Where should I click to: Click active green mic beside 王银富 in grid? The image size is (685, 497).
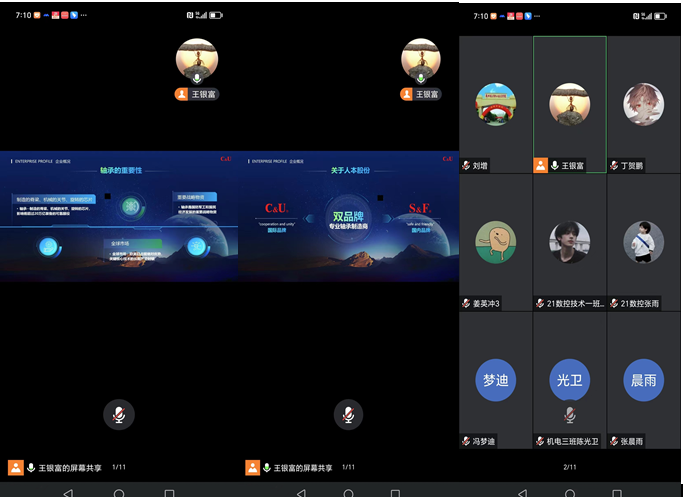pyautogui.click(x=554, y=166)
